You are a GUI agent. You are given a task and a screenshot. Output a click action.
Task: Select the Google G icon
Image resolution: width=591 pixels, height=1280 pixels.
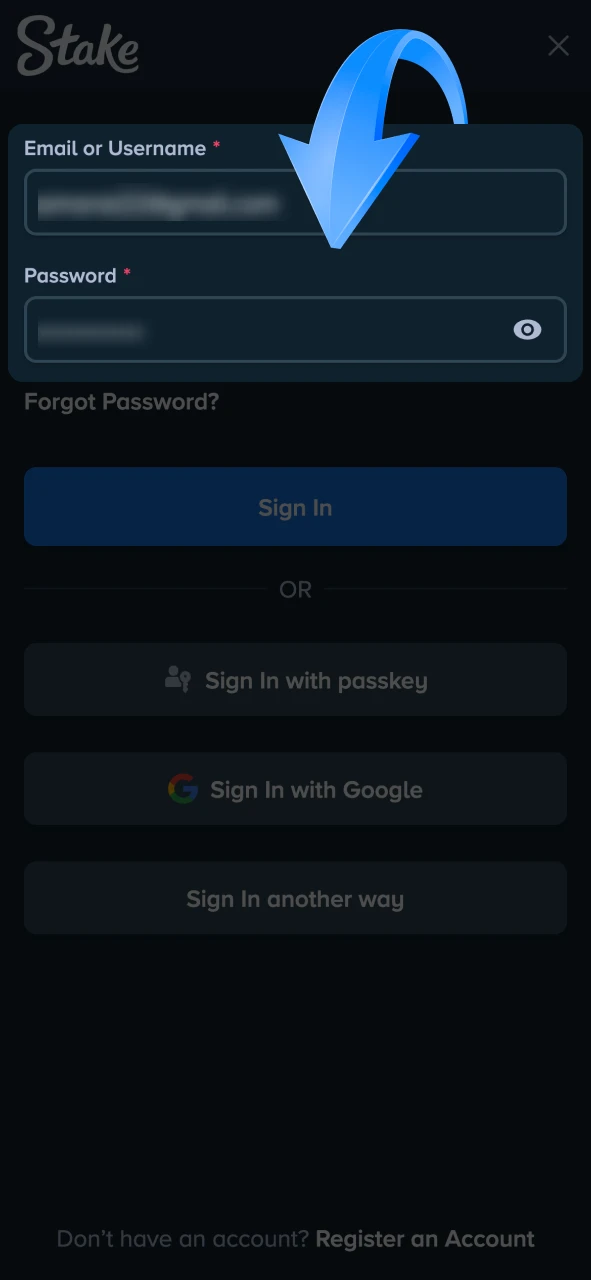click(x=183, y=789)
